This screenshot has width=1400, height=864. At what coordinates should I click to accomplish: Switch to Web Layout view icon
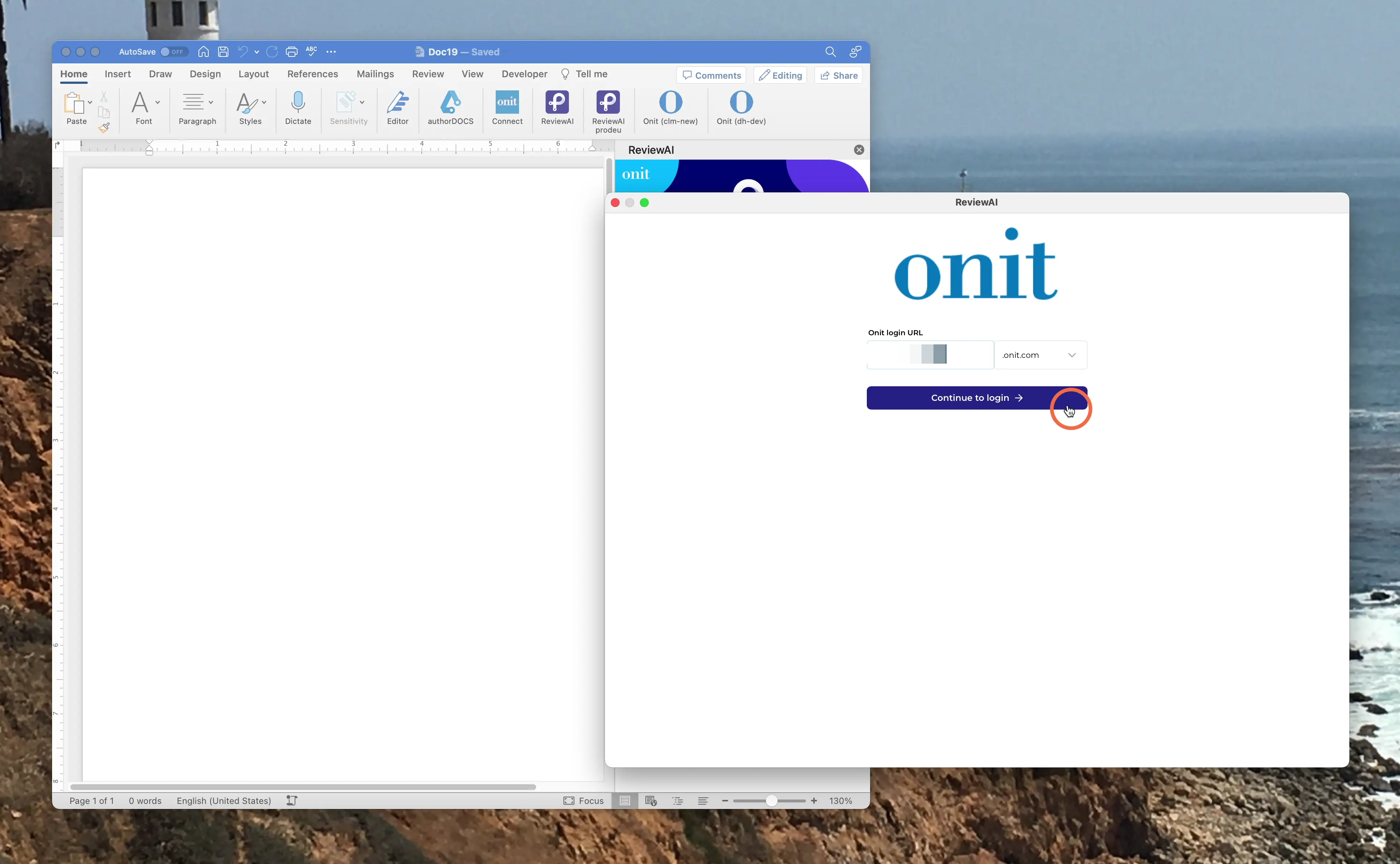[651, 801]
